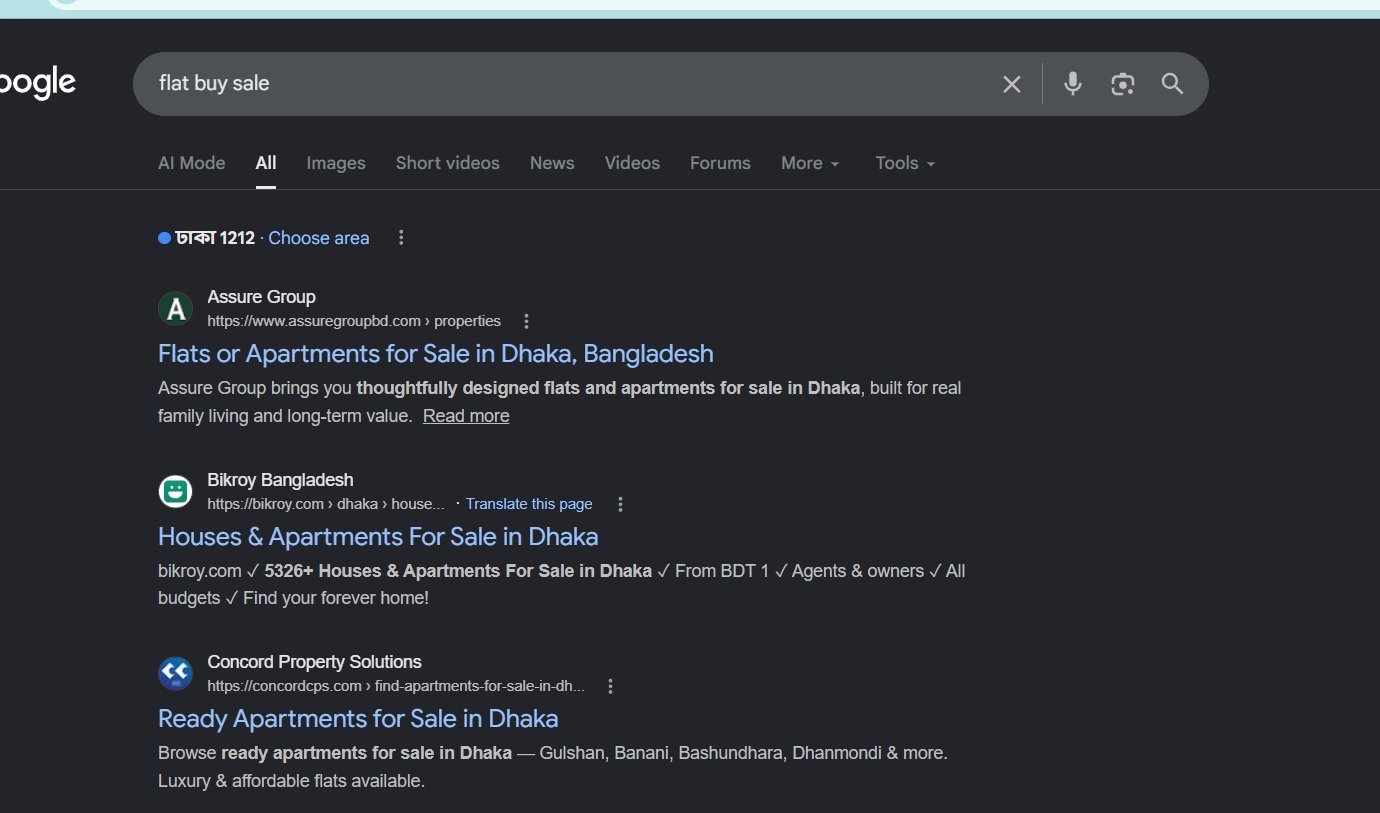Clear the search box with the X icon

[1012, 84]
